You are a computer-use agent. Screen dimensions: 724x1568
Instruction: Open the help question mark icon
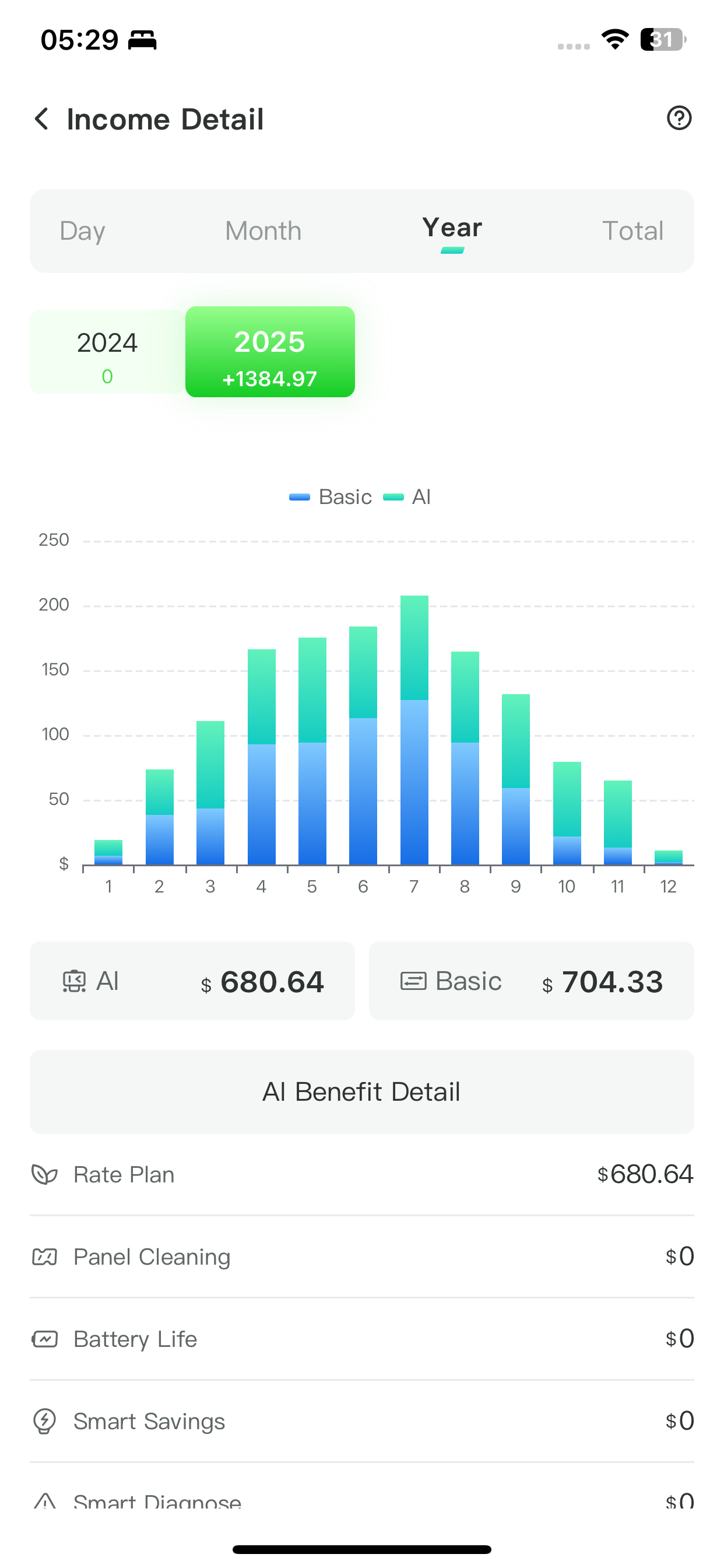[x=679, y=118]
